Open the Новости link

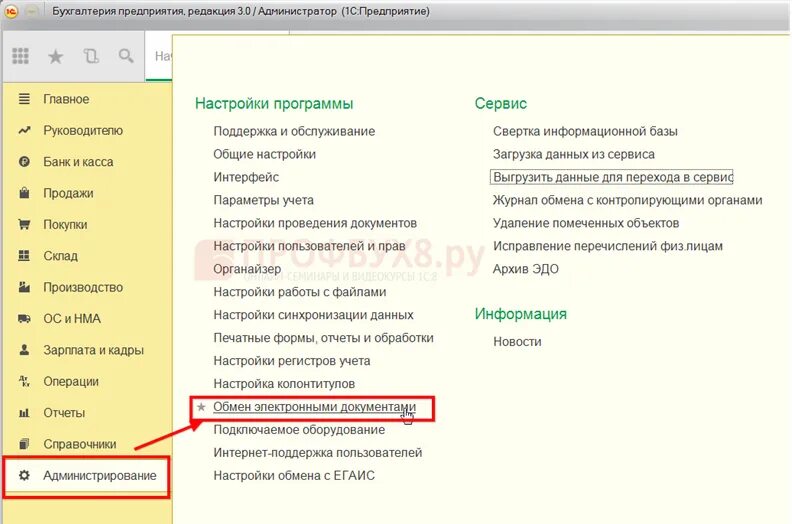coord(517,342)
